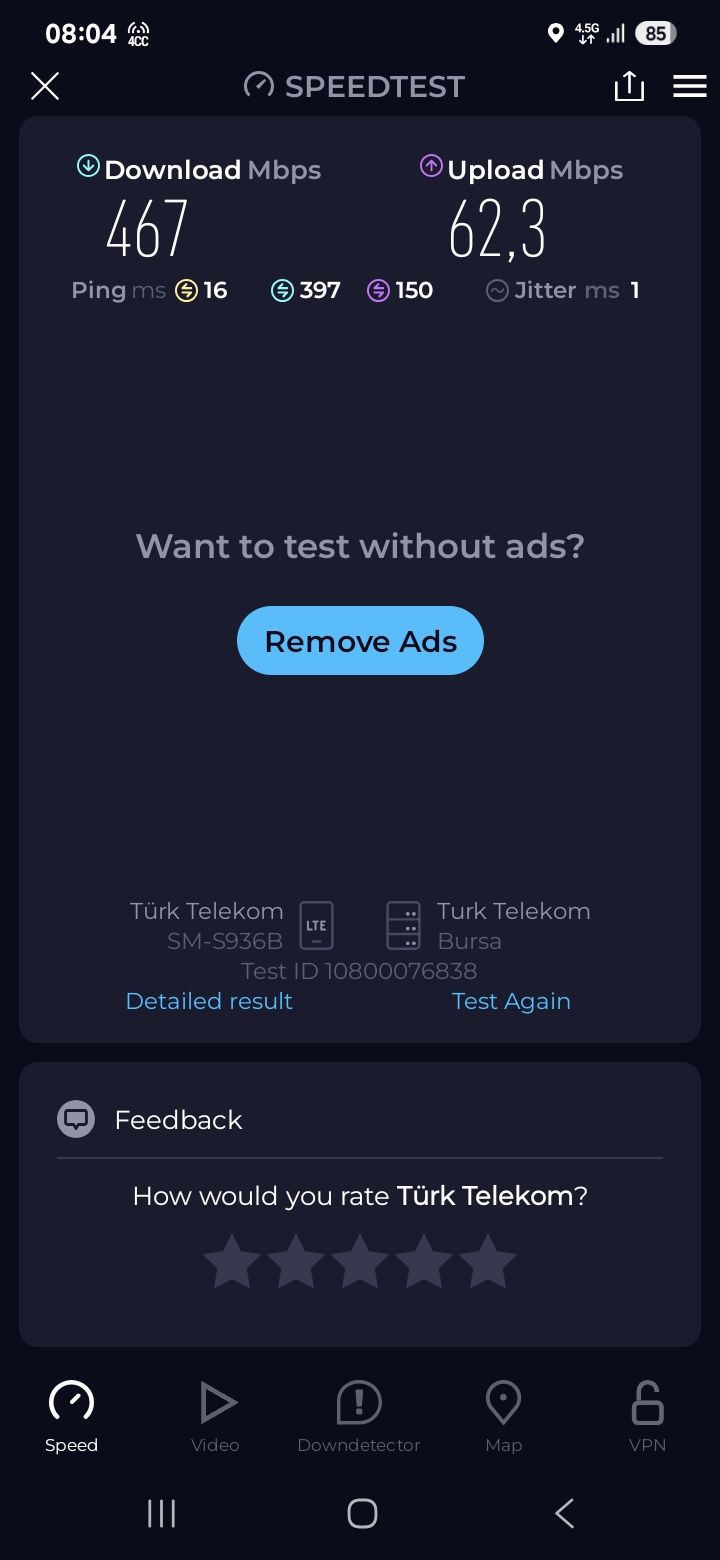This screenshot has width=720, height=1560.
Task: Tap the Android home navigation button
Action: pyautogui.click(x=362, y=1513)
